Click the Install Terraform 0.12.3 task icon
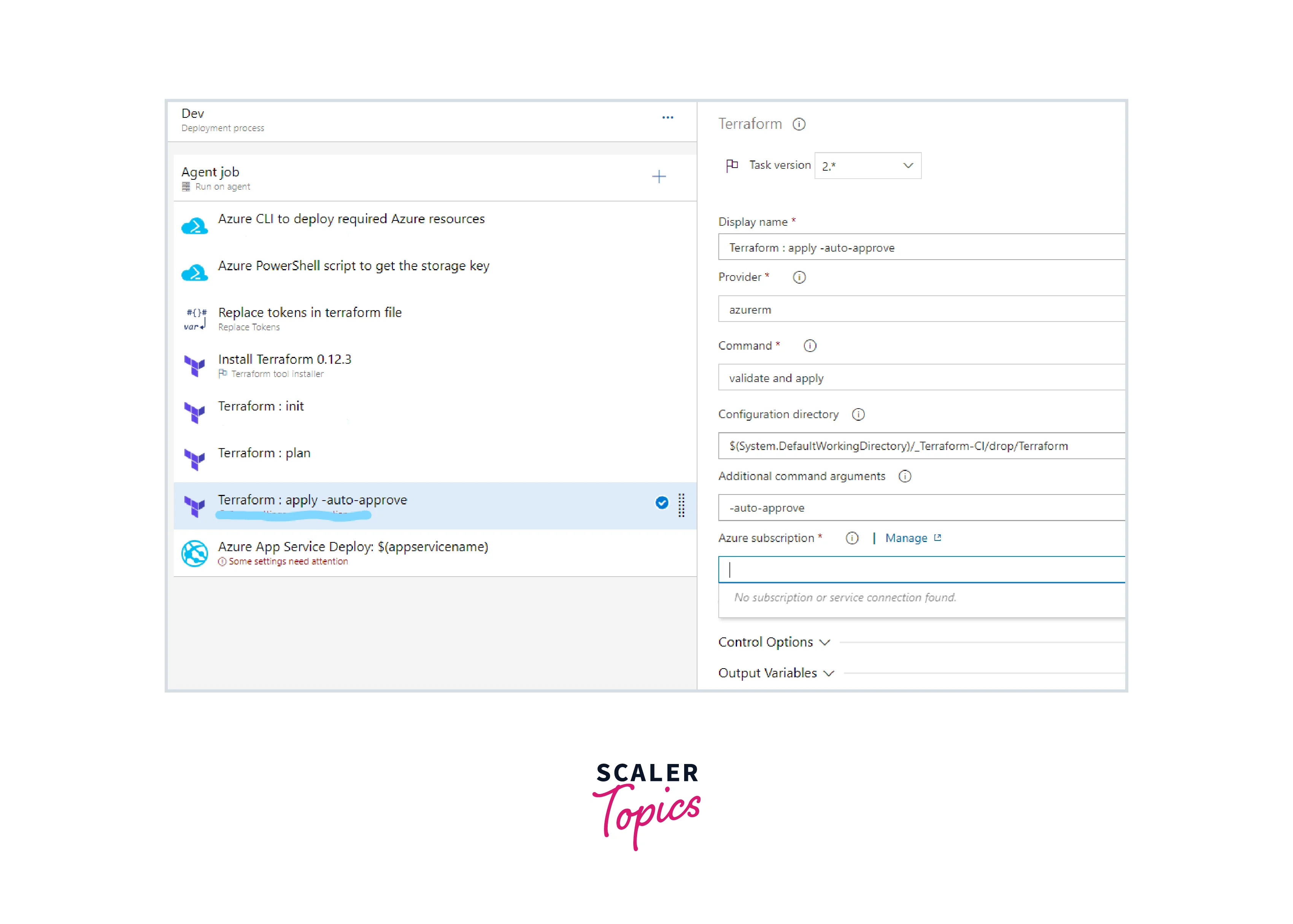Viewport: 1293px width, 924px height. coord(195,366)
